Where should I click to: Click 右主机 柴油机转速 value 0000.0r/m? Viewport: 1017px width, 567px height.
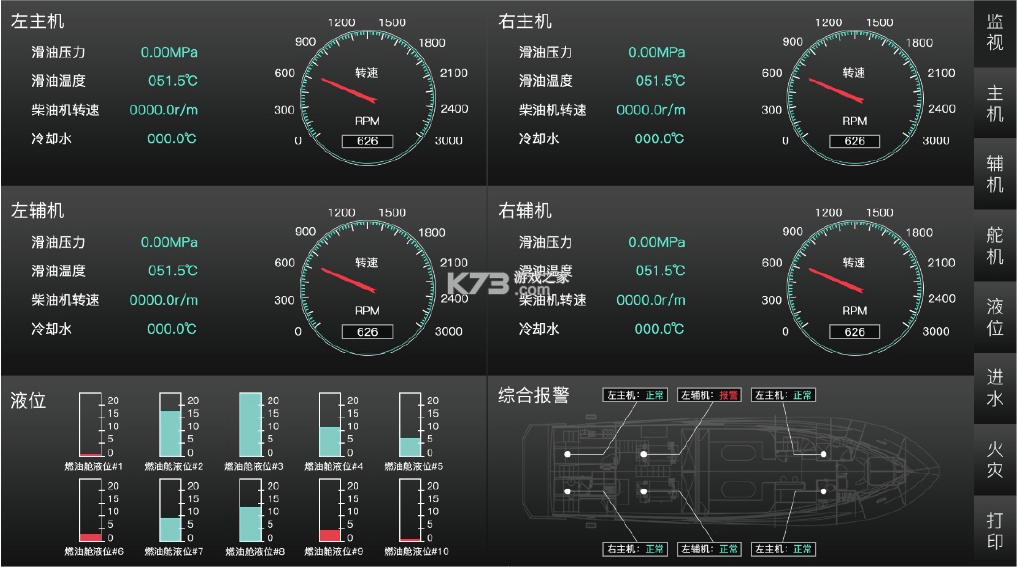point(651,110)
